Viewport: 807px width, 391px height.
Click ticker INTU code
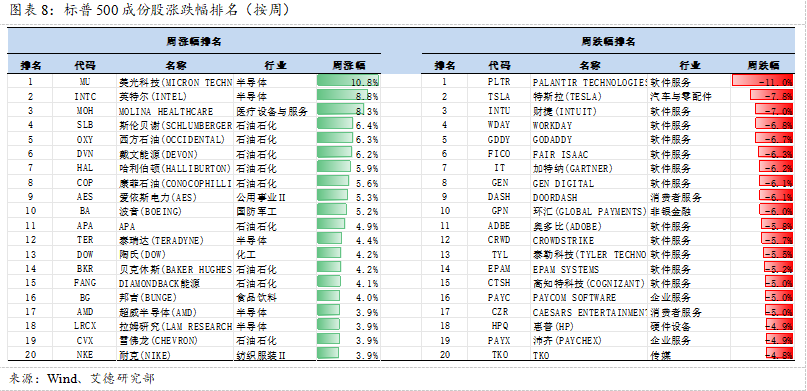(499, 111)
